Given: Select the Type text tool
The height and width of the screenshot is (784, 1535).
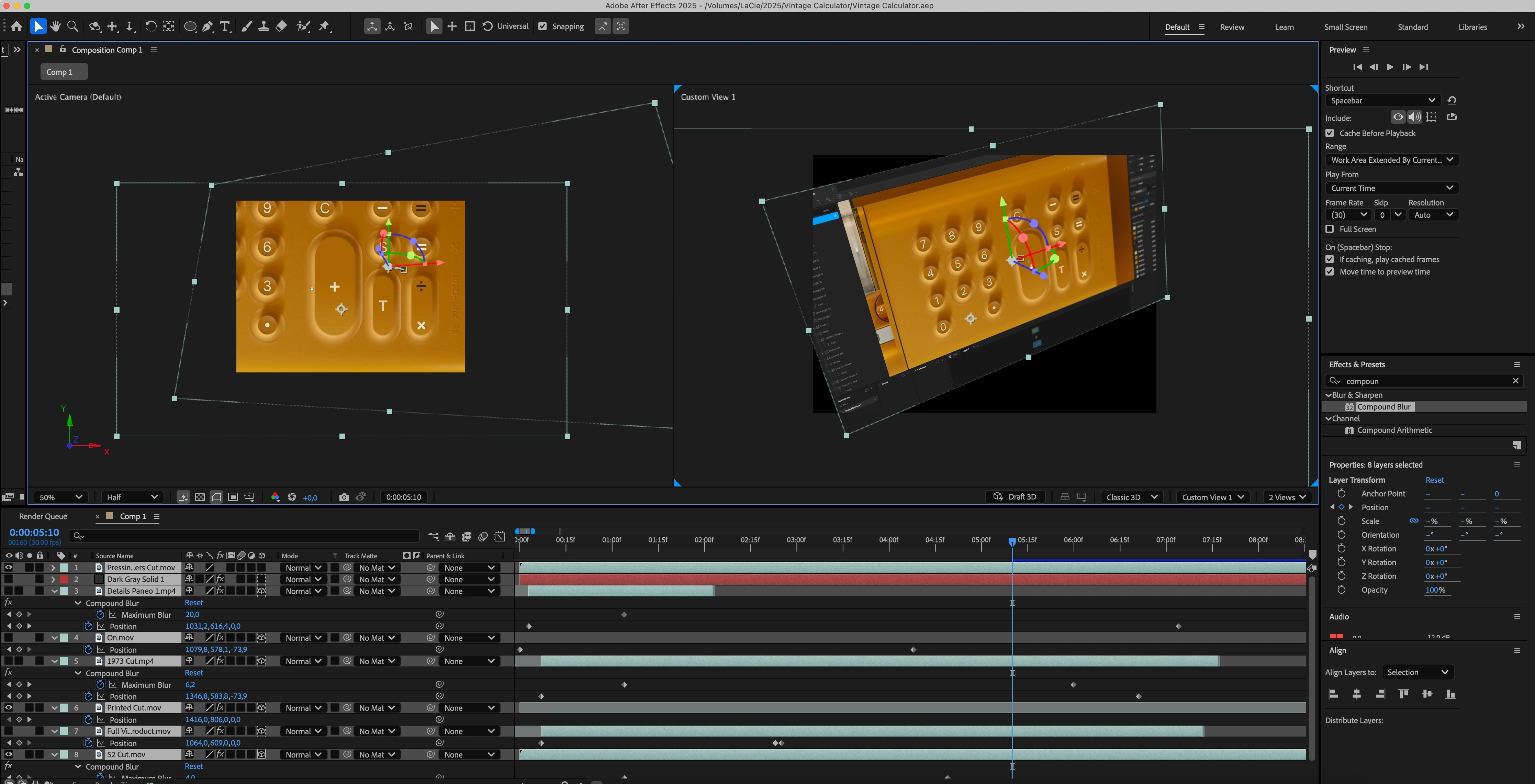Looking at the screenshot, I should coord(225,26).
